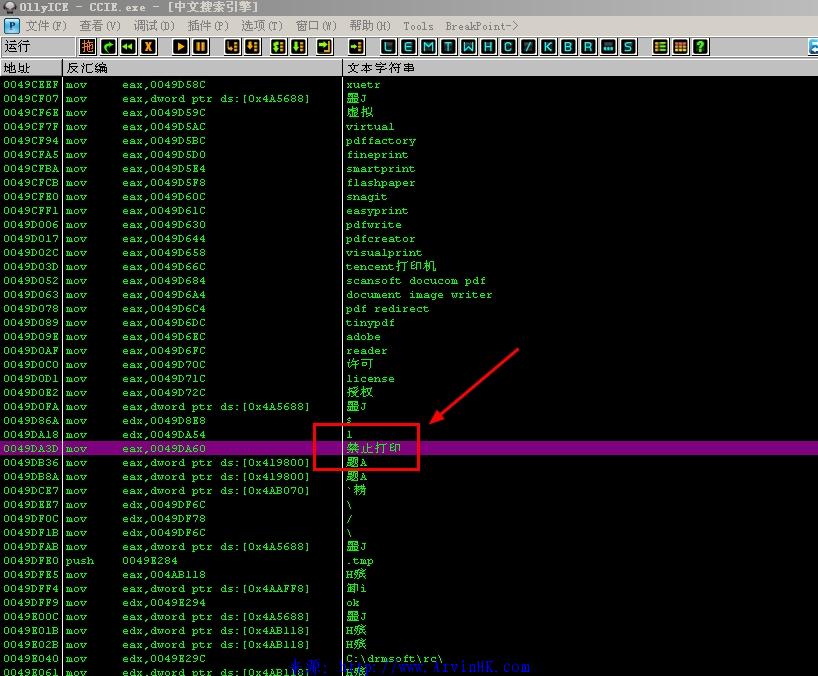Screen dimensions: 818x676
Task: Click the 运行 status field in toolbar
Action: tap(38, 47)
